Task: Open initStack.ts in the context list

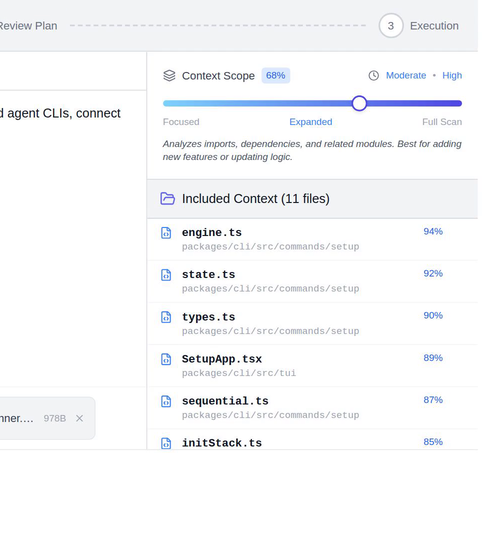Action: [x=312, y=439]
